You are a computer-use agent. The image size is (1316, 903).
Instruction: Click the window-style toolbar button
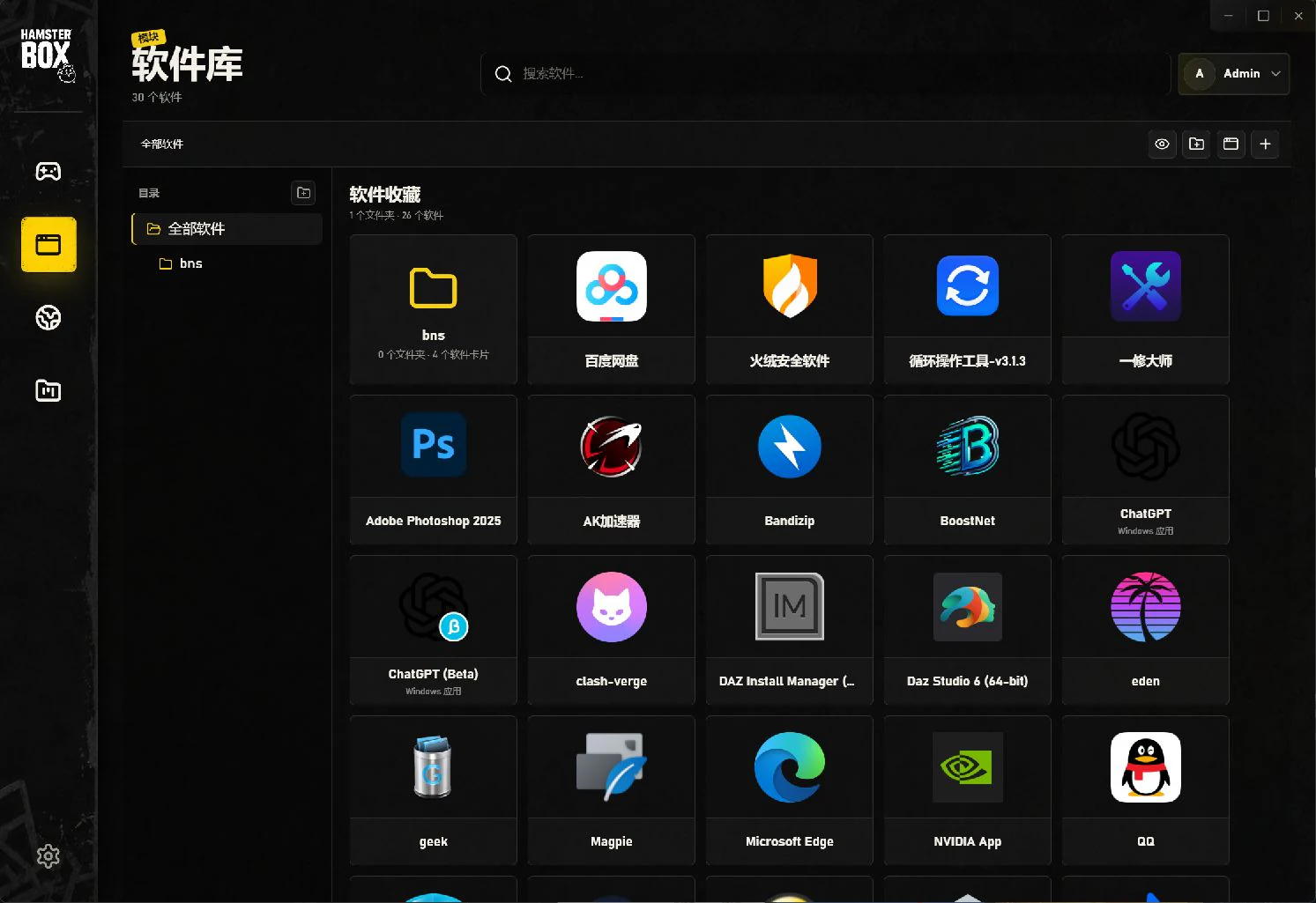click(1230, 144)
